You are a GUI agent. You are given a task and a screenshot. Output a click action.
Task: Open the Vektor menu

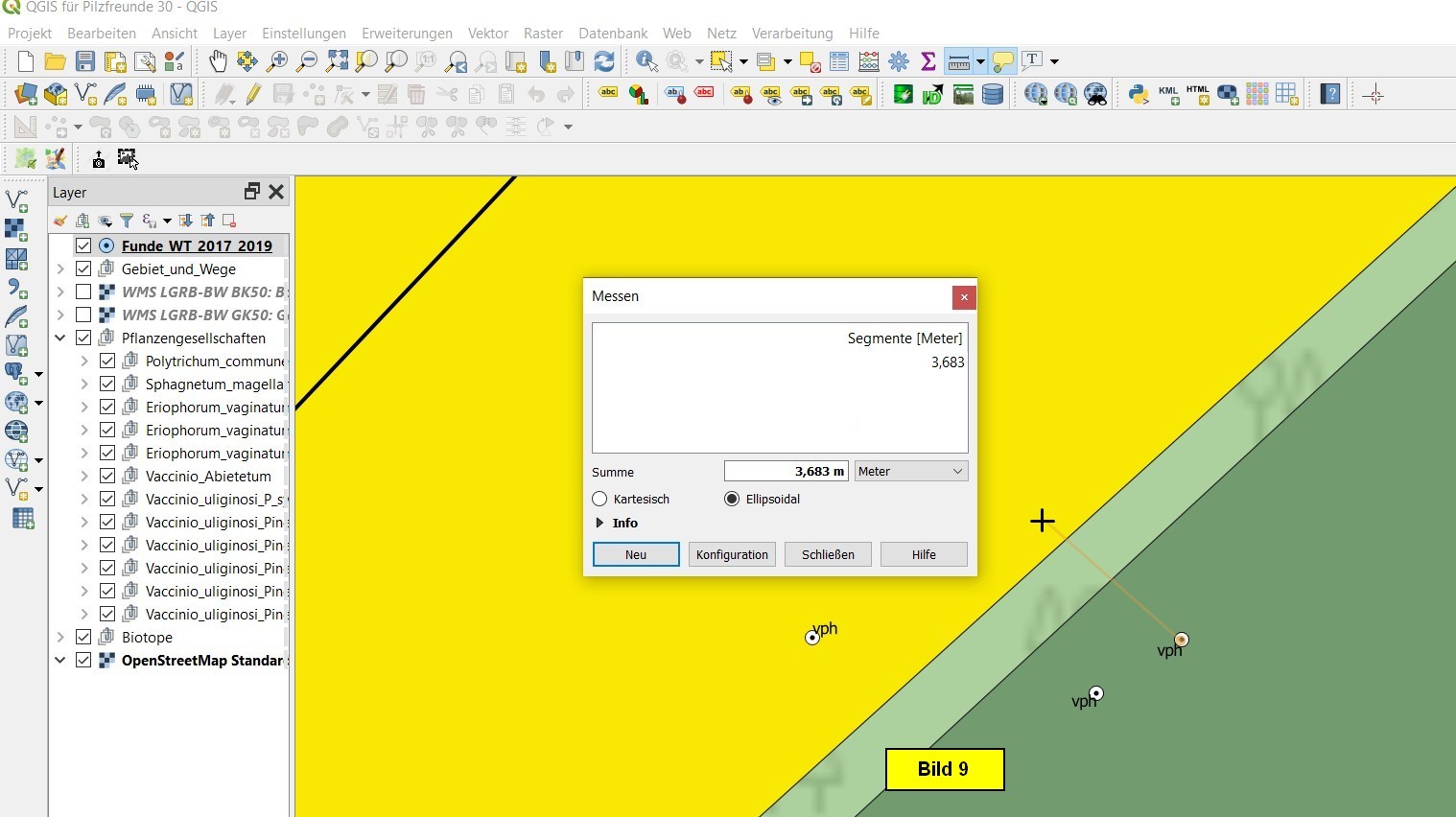pos(487,33)
